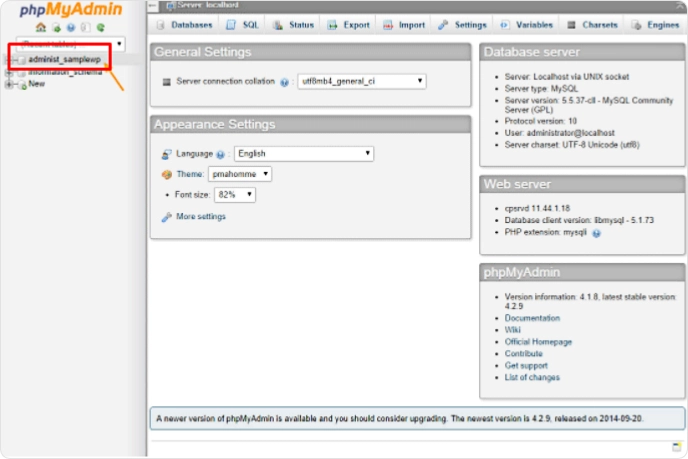Click the Databases tab icon

161,25
